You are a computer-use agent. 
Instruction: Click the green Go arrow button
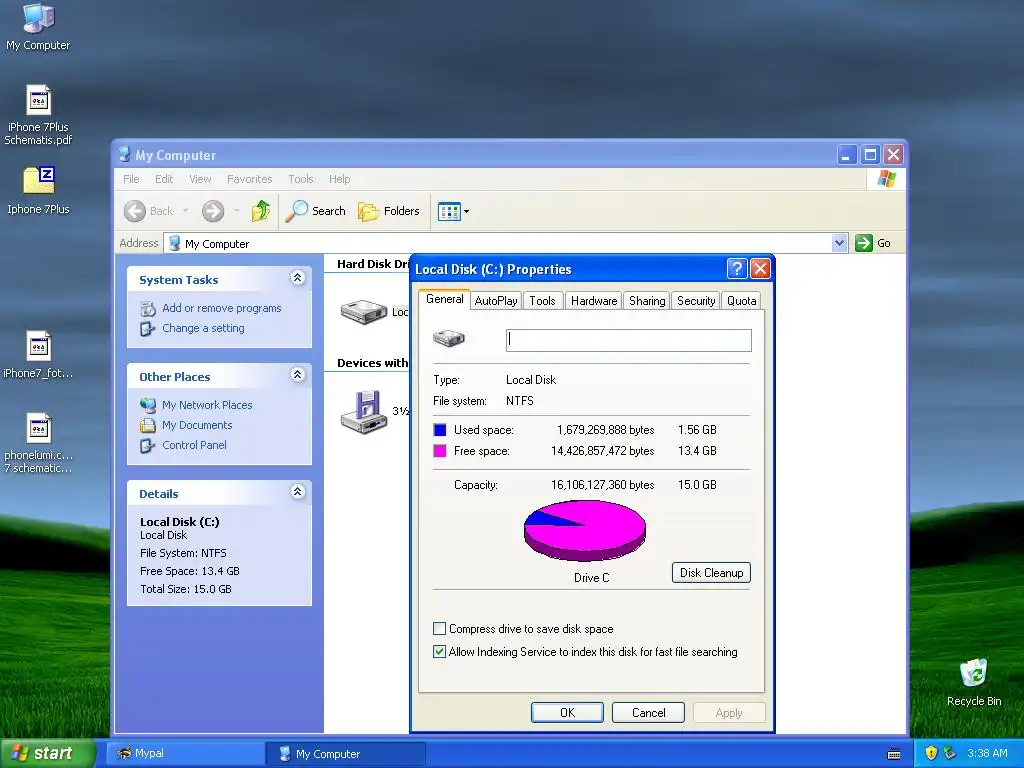pos(864,243)
